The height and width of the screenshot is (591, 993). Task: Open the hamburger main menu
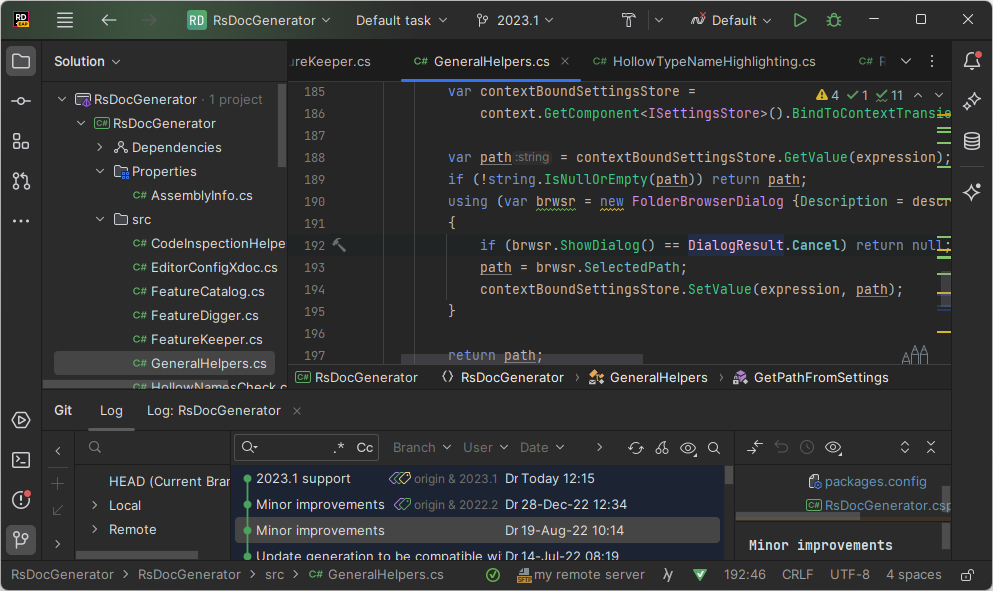(64, 19)
